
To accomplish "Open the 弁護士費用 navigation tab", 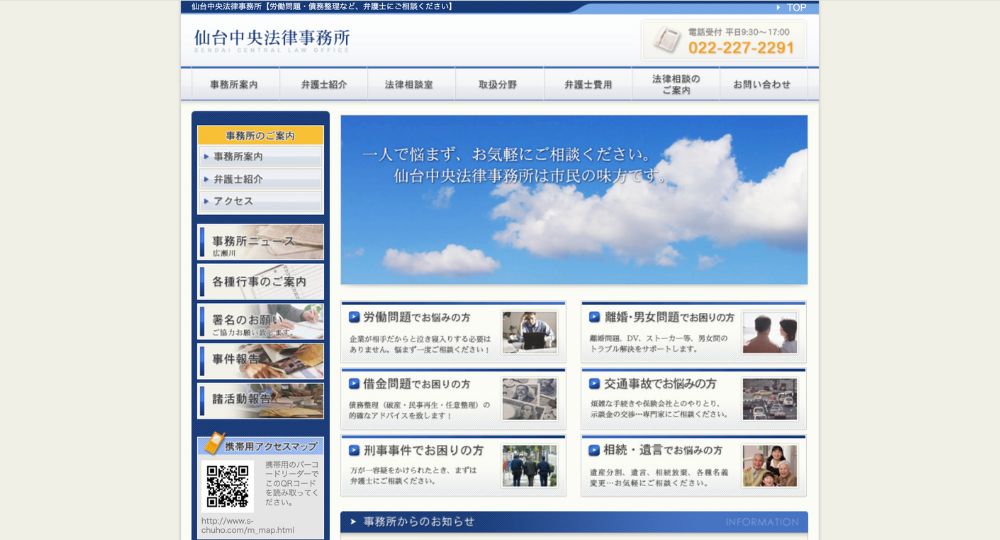I will coord(588,85).
